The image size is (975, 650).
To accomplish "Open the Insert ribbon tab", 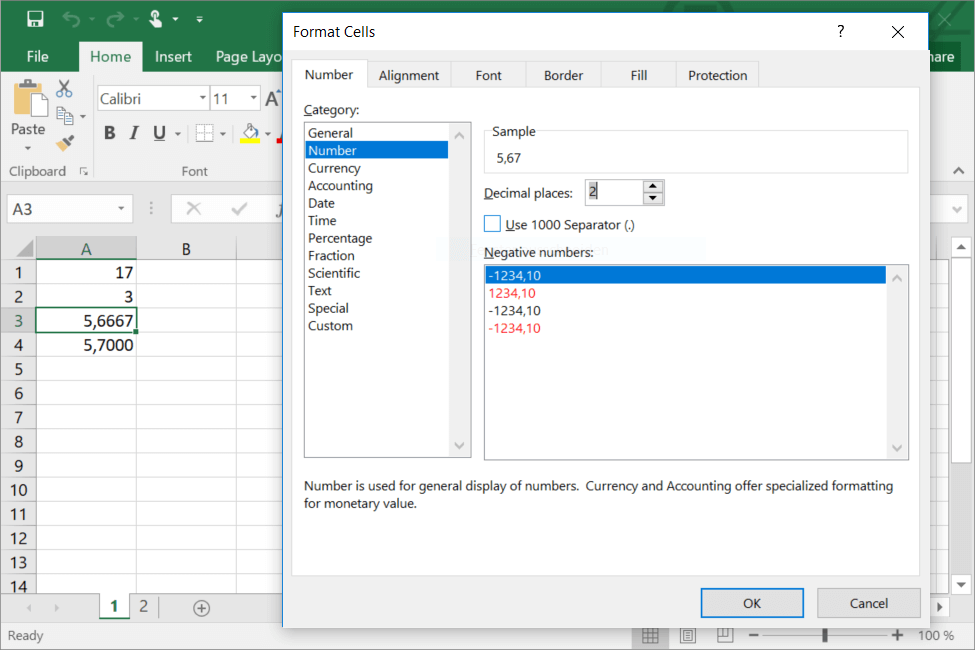I will (173, 57).
